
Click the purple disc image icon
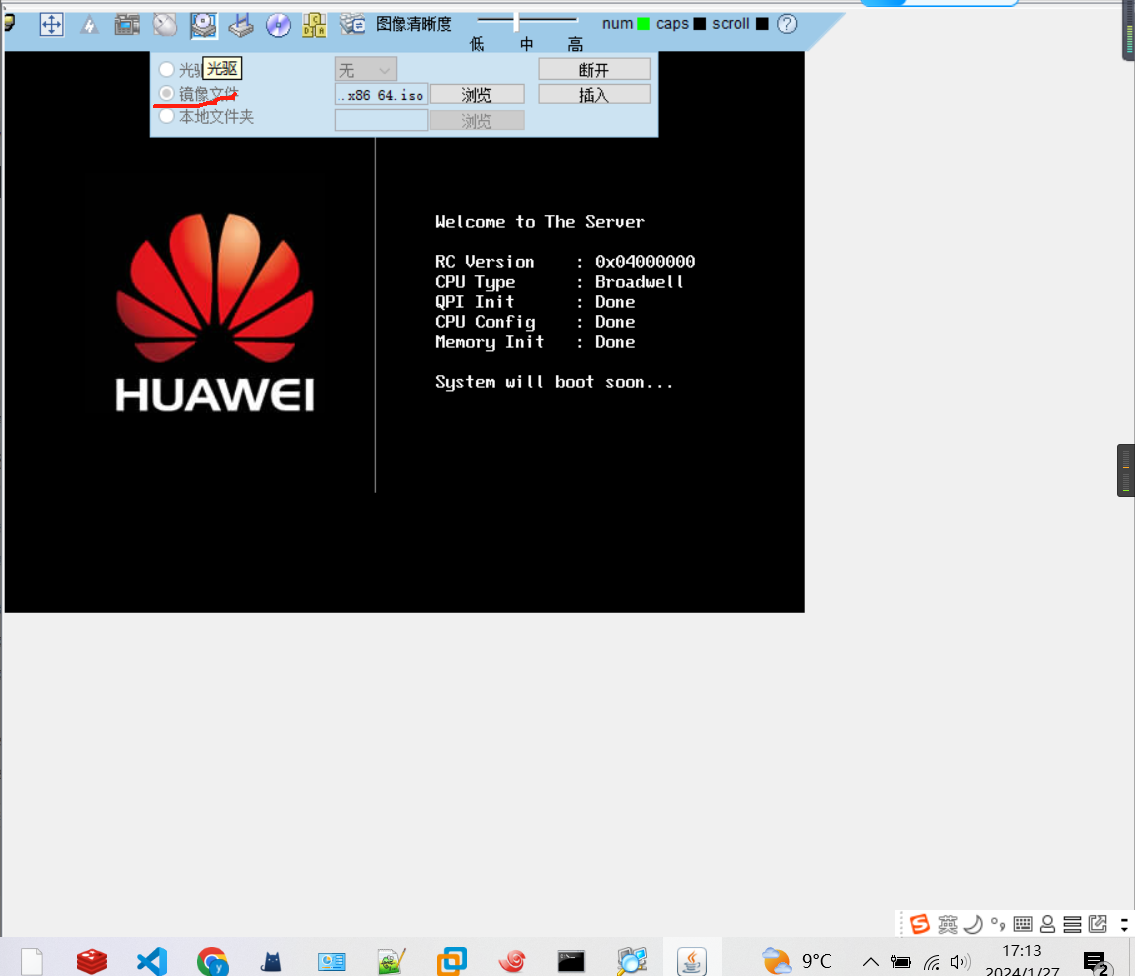(x=278, y=25)
